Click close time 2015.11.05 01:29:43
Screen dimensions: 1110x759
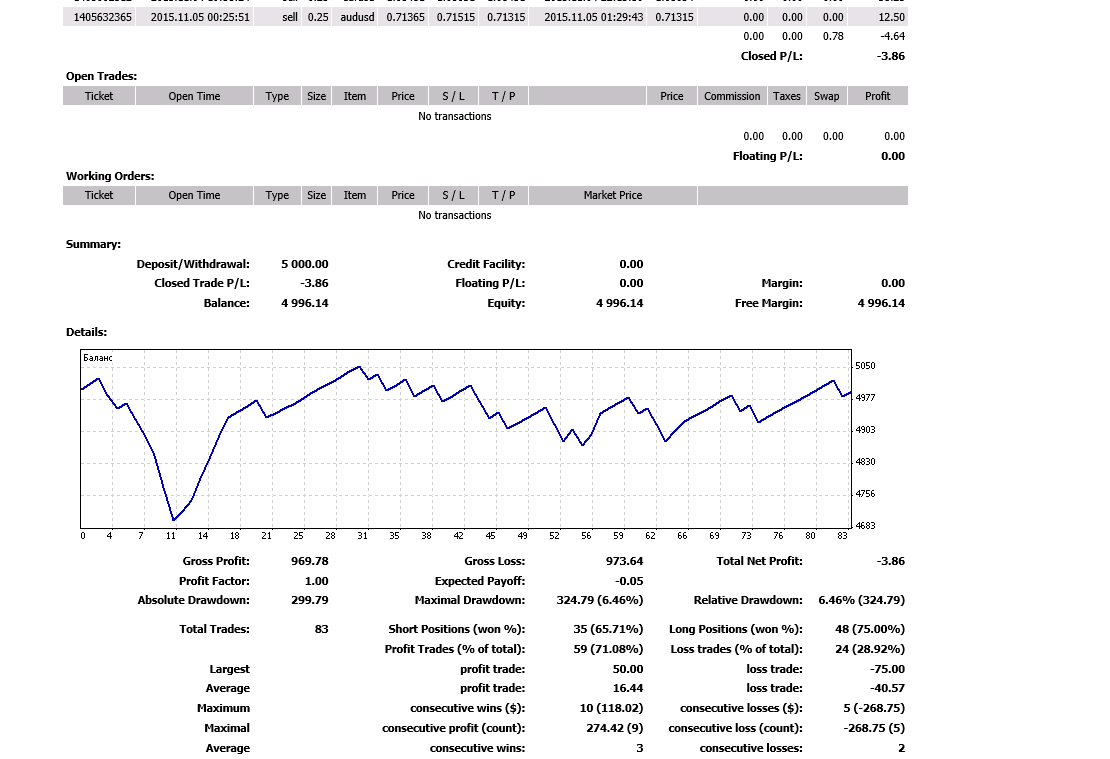[594, 17]
